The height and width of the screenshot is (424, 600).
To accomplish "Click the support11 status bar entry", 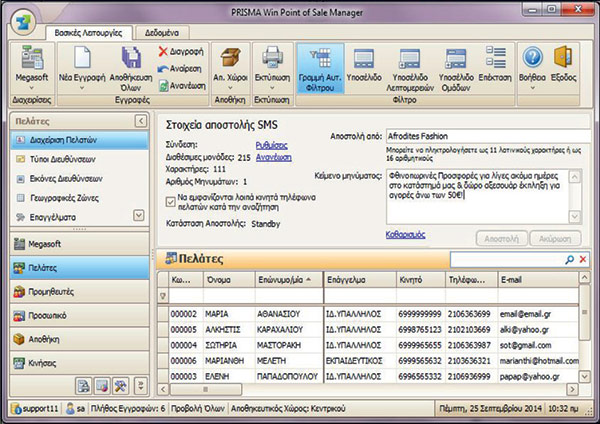I will coord(35,409).
